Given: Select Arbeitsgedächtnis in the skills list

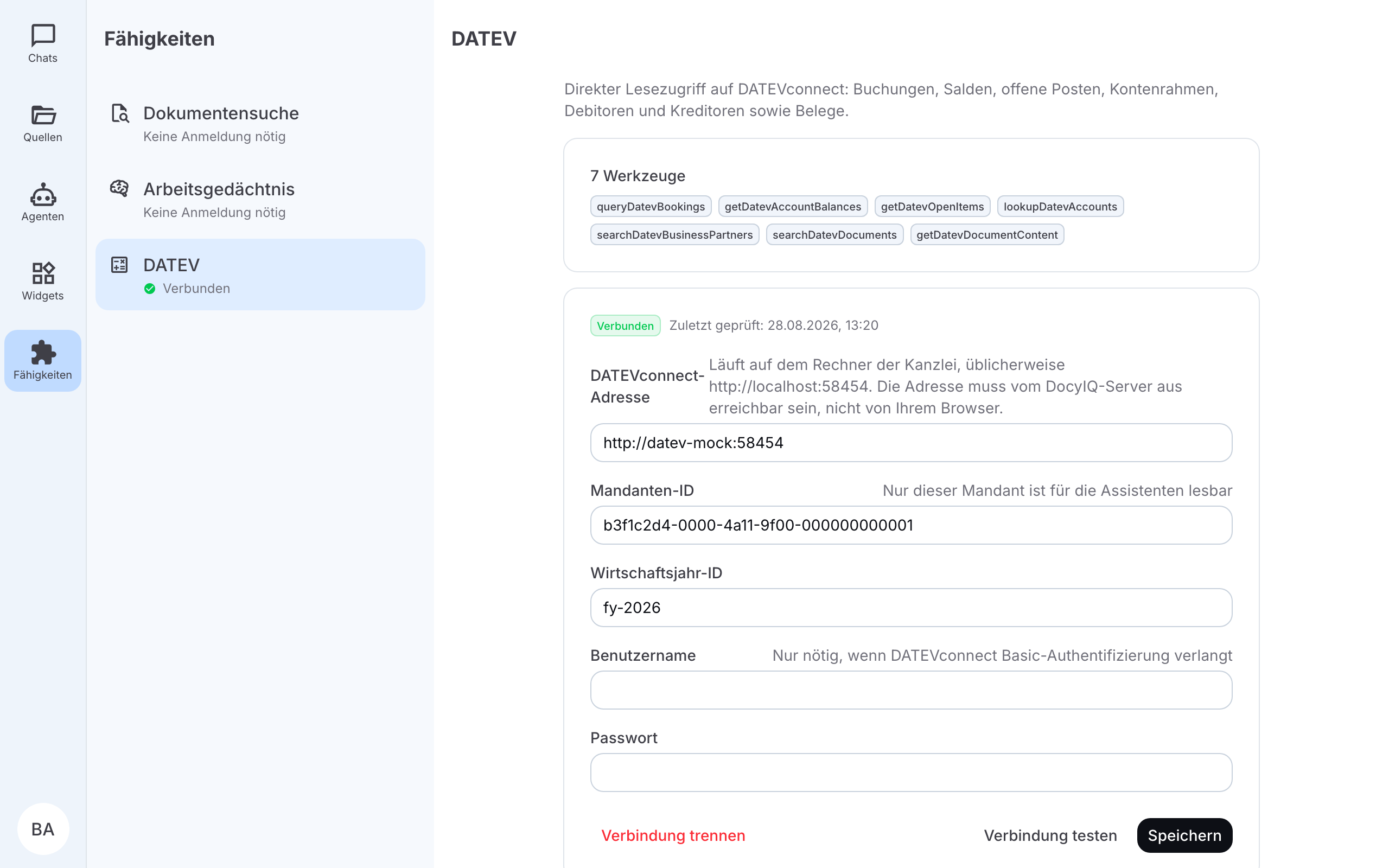Looking at the screenshot, I should pos(260,199).
